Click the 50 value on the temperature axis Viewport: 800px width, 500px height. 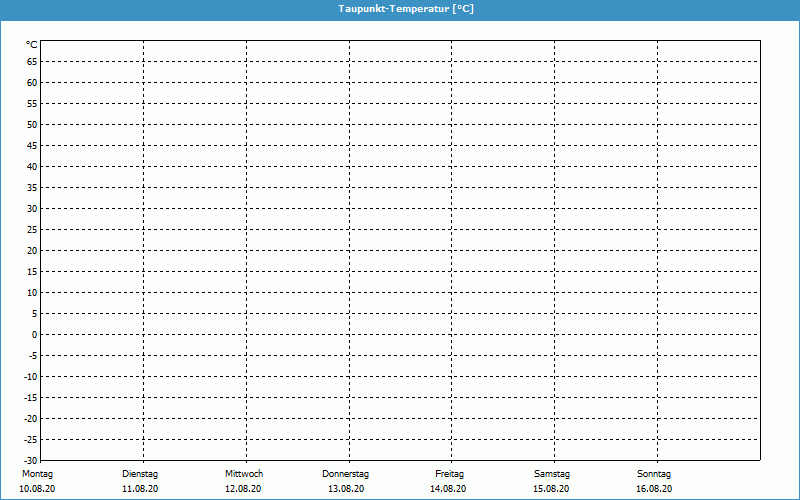click(x=32, y=124)
